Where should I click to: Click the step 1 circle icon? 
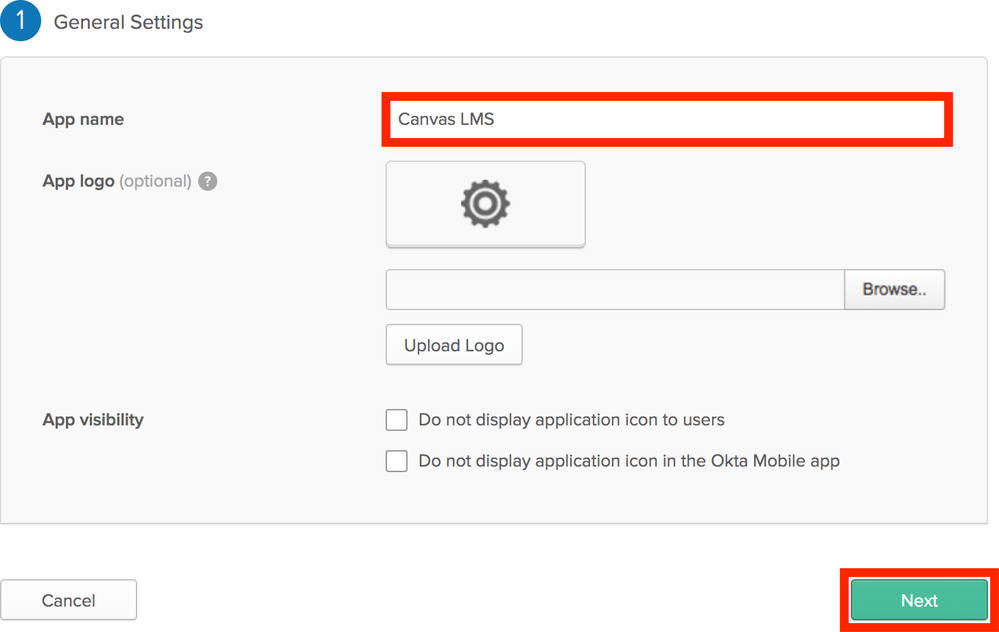(20, 21)
